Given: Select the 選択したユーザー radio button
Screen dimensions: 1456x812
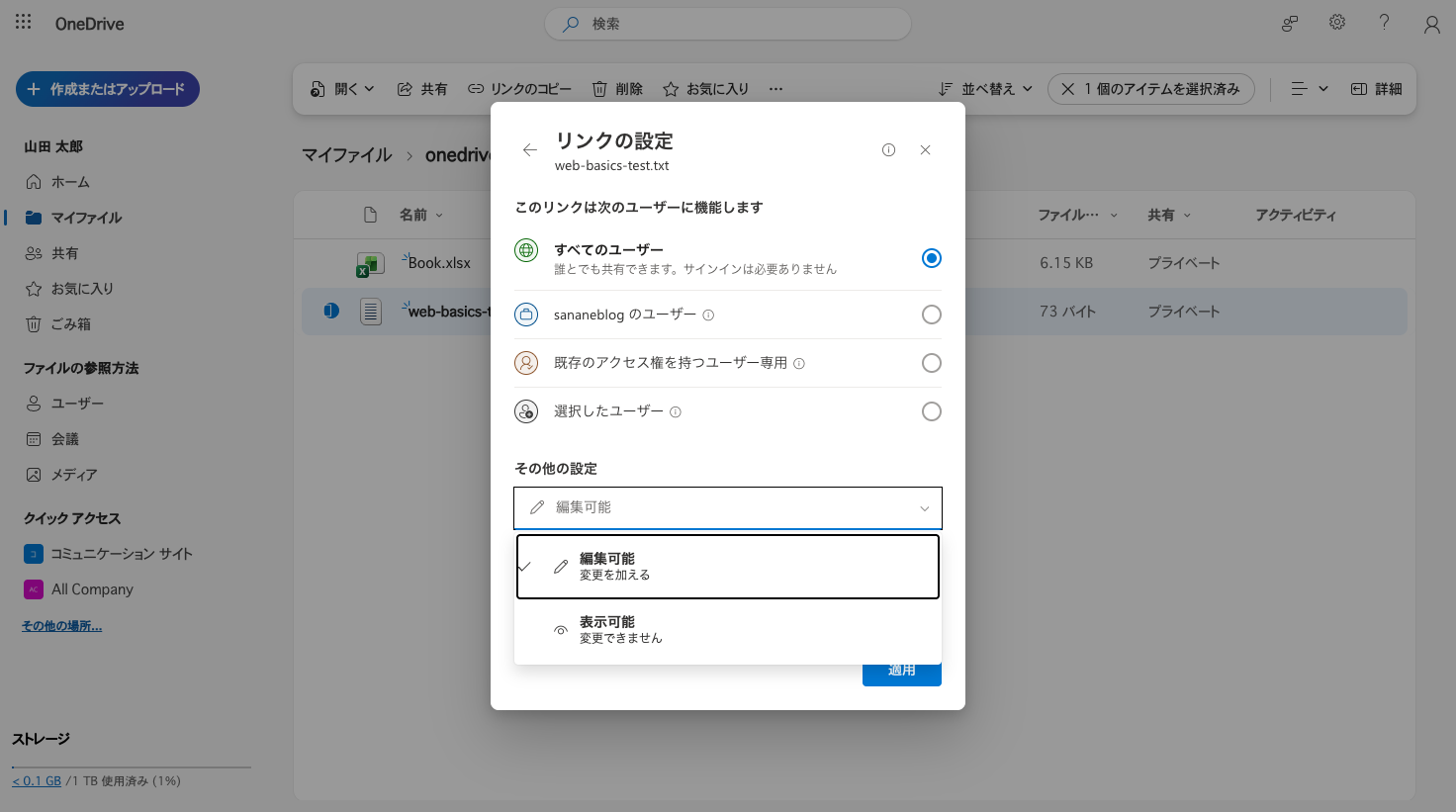Looking at the screenshot, I should pyautogui.click(x=932, y=411).
